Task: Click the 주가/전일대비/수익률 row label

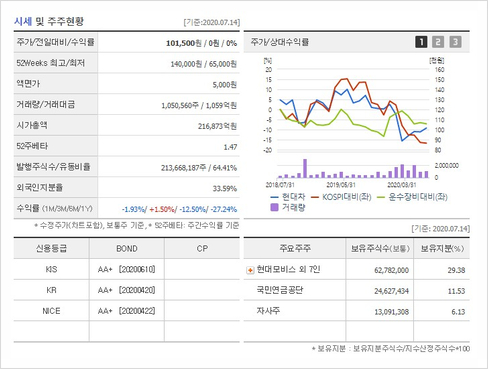Action: tap(56, 42)
